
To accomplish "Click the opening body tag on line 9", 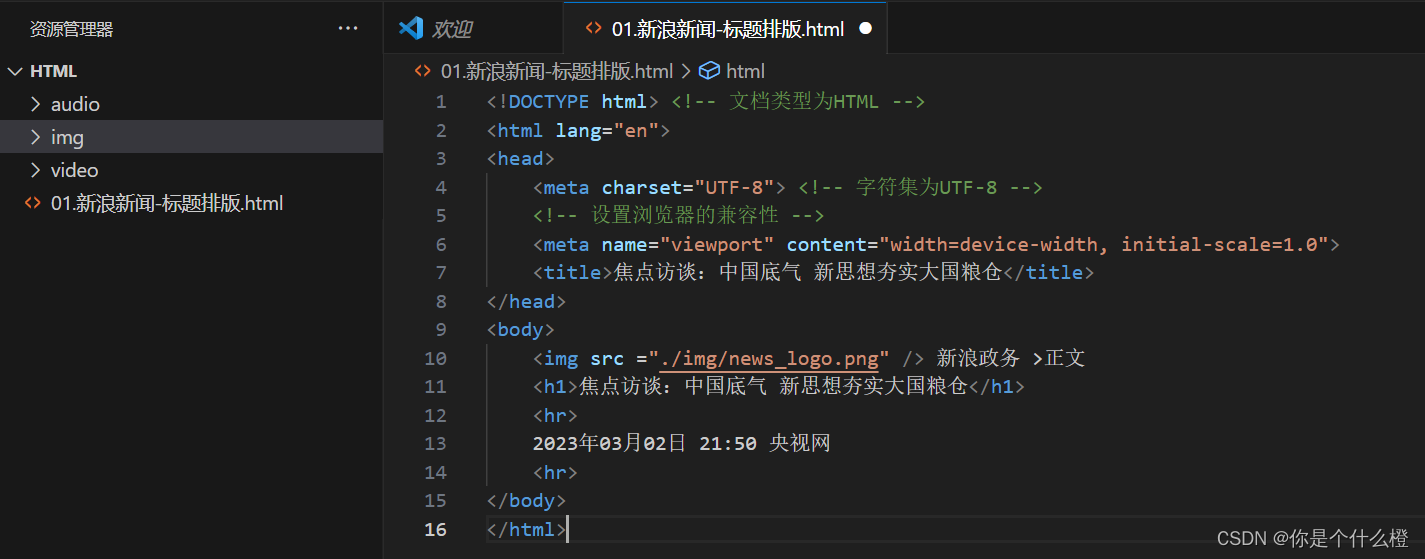I will point(520,329).
